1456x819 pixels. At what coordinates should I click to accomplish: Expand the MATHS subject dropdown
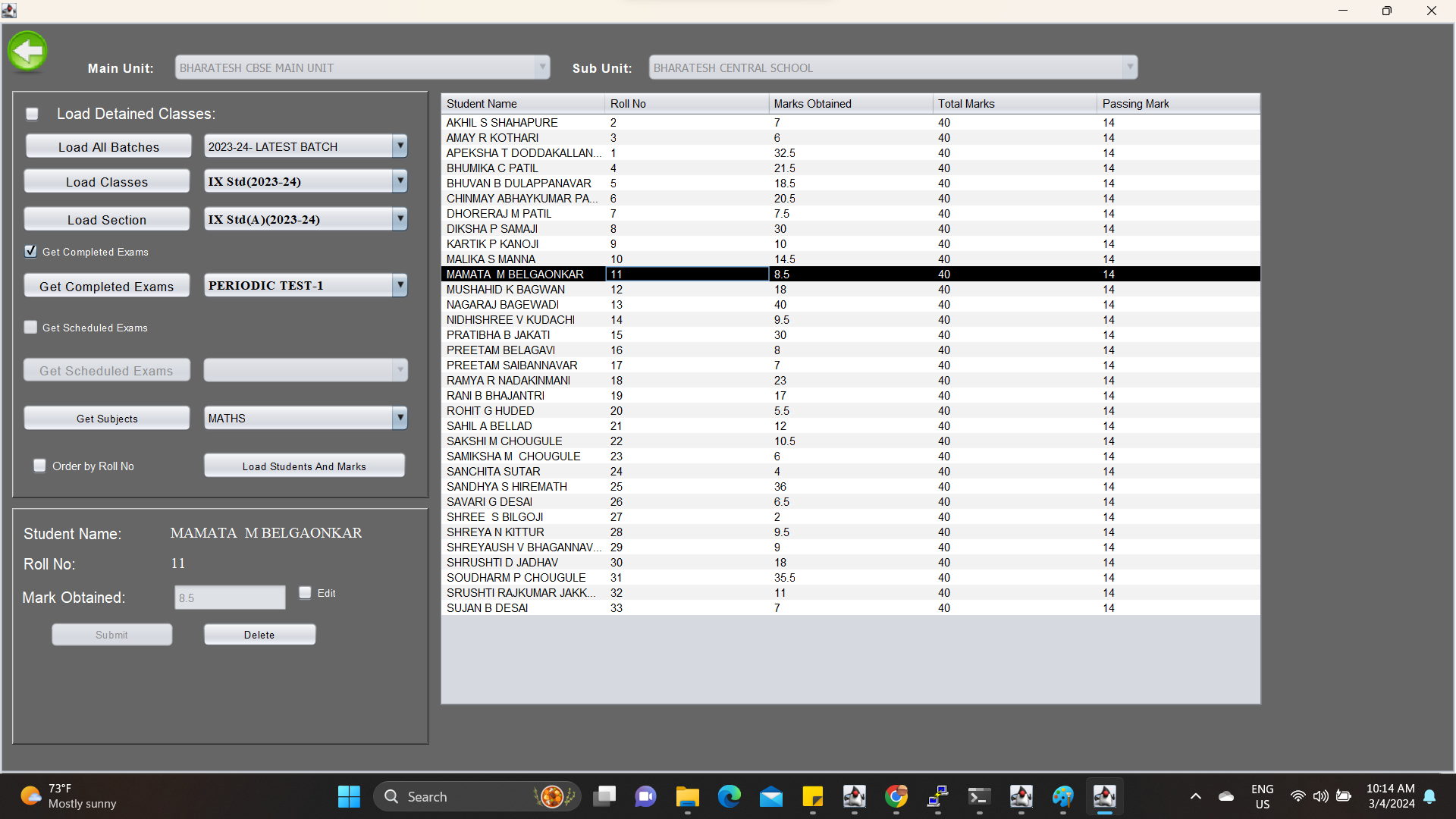(x=400, y=418)
